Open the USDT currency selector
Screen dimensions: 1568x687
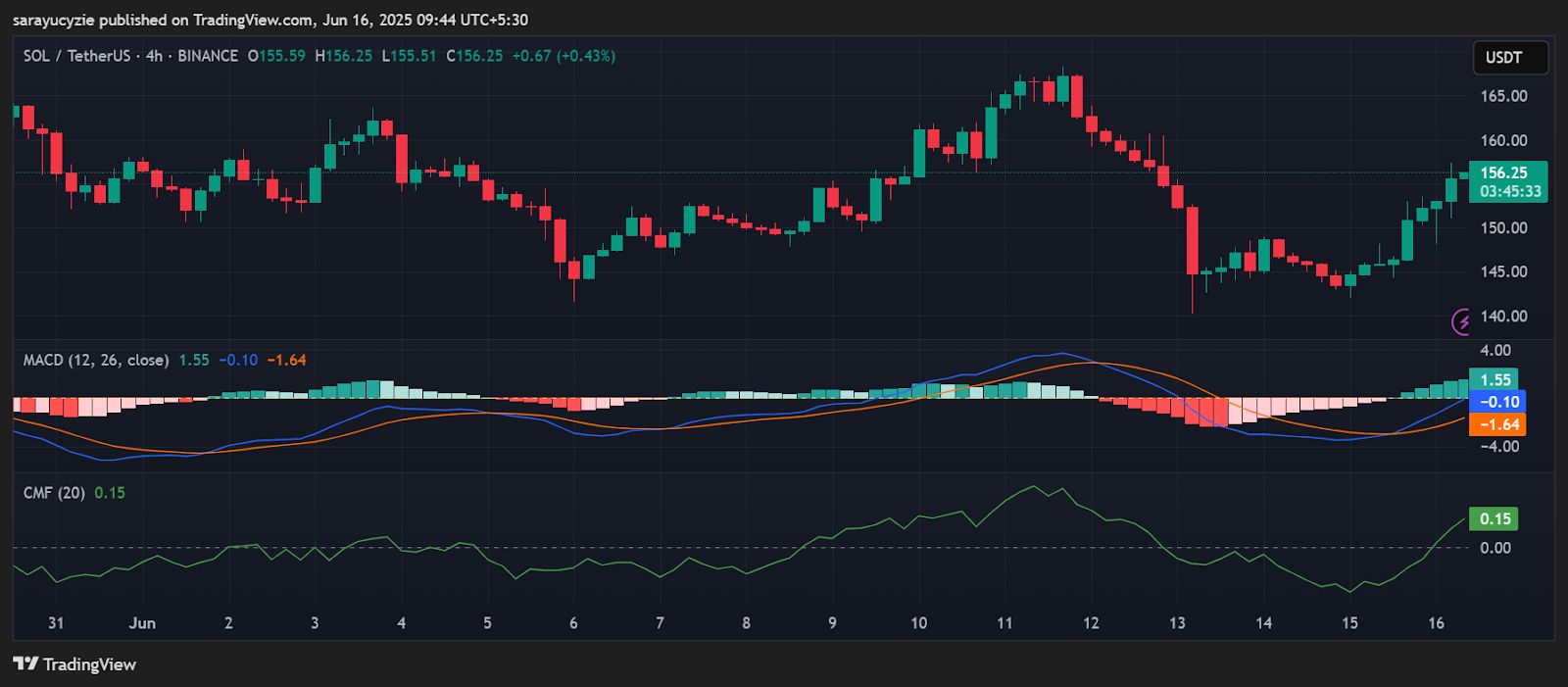tap(1510, 58)
